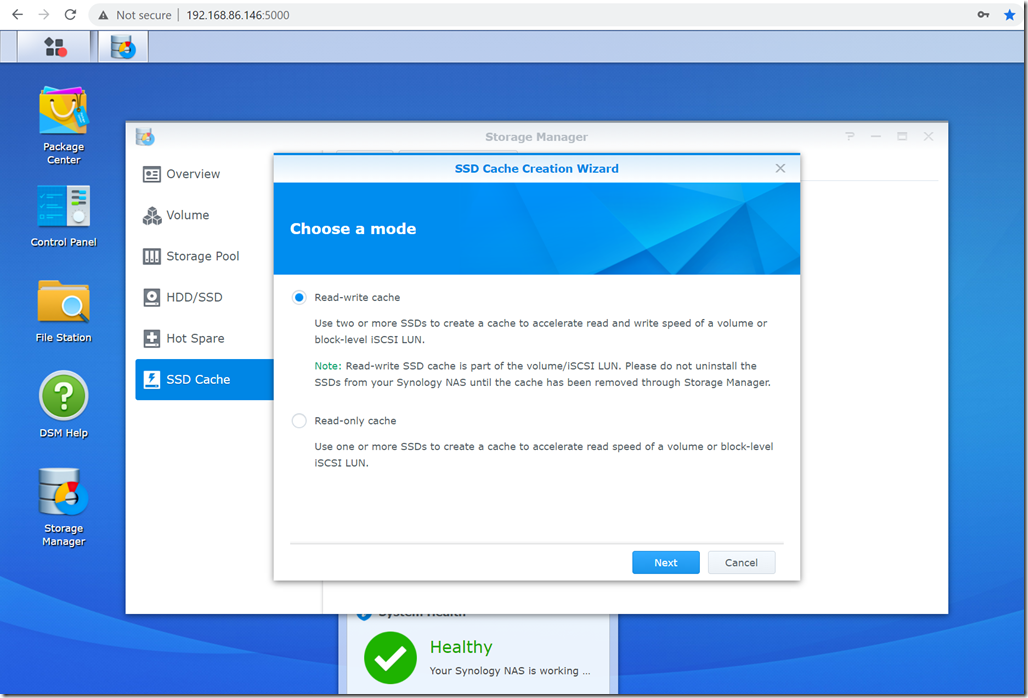1028x698 pixels.
Task: Click the Hot Spare plus icon
Action: [x=151, y=338]
